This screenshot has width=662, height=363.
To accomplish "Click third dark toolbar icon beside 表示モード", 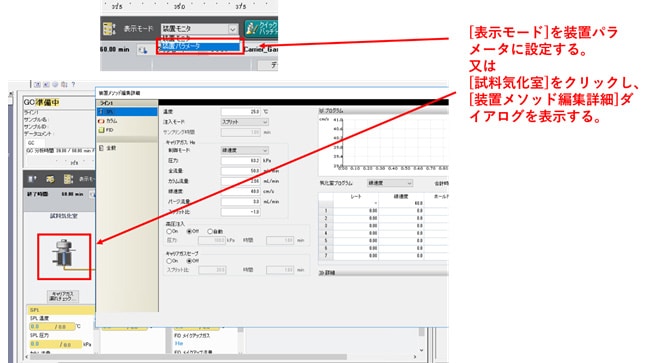I will 68,179.
